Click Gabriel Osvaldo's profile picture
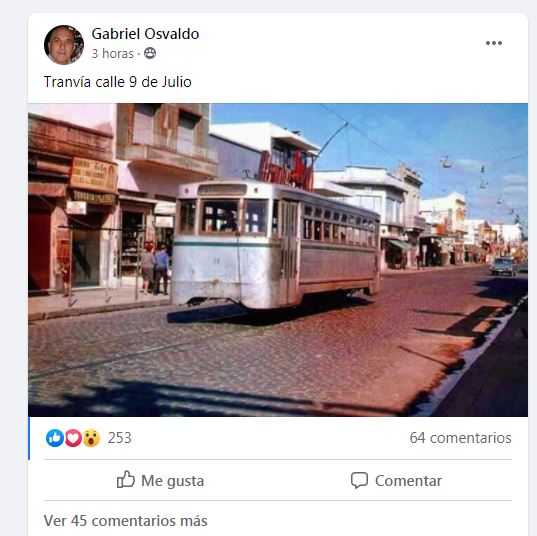The width and height of the screenshot is (537, 536). pyautogui.click(x=64, y=45)
